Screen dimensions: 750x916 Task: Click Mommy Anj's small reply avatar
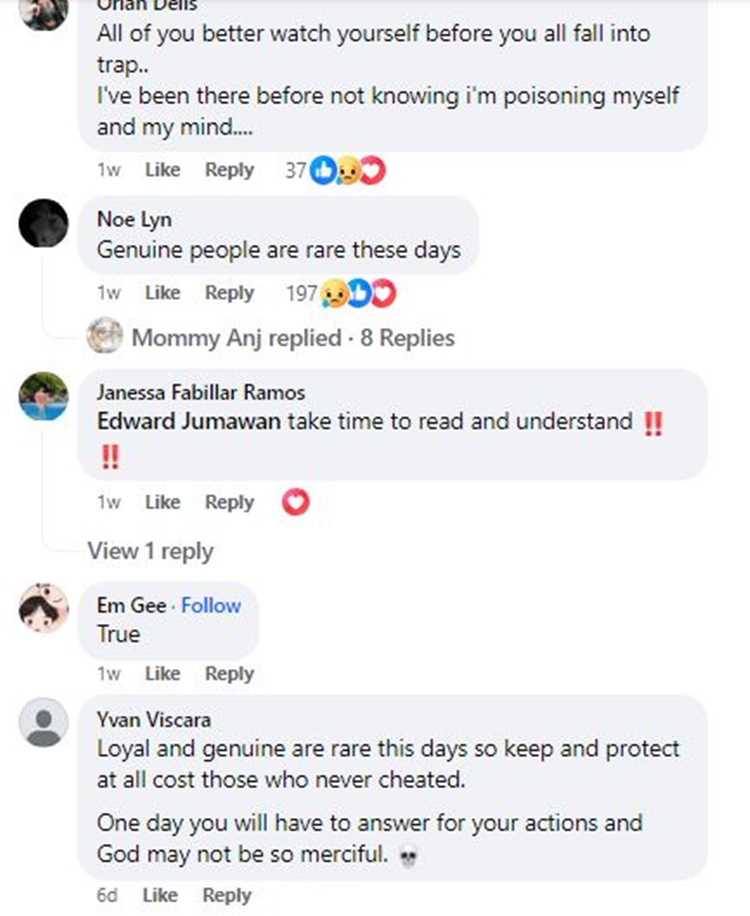pos(105,338)
